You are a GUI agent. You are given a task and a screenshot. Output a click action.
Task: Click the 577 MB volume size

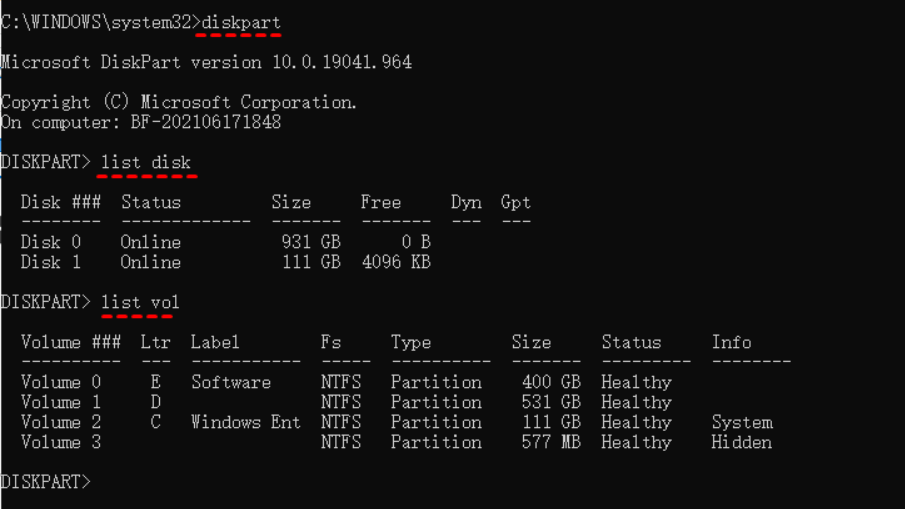(551, 442)
